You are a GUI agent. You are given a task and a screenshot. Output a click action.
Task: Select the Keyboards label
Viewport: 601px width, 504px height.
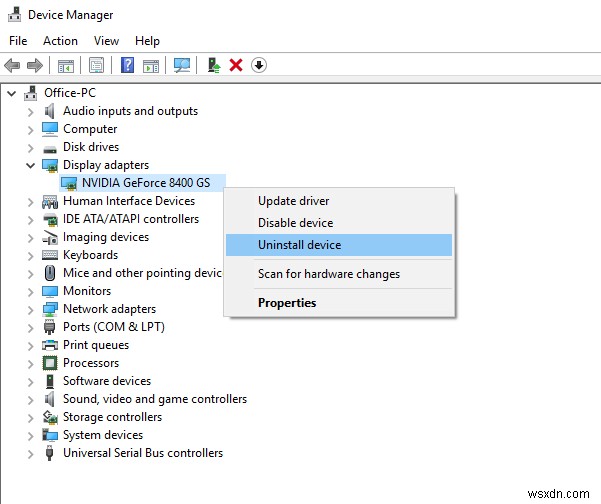[90, 255]
